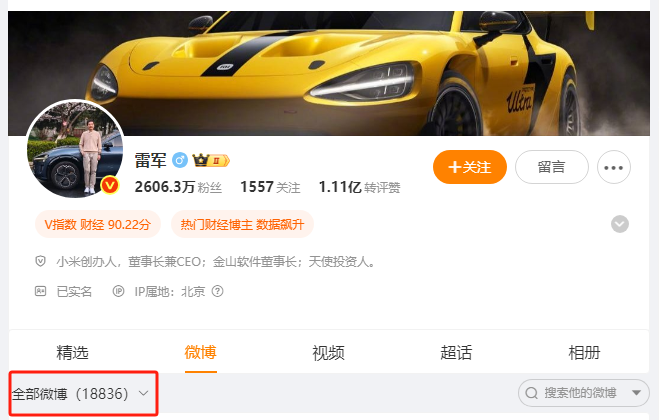Open the 全部微博 (18836) filter dropdown

pyautogui.click(x=81, y=394)
